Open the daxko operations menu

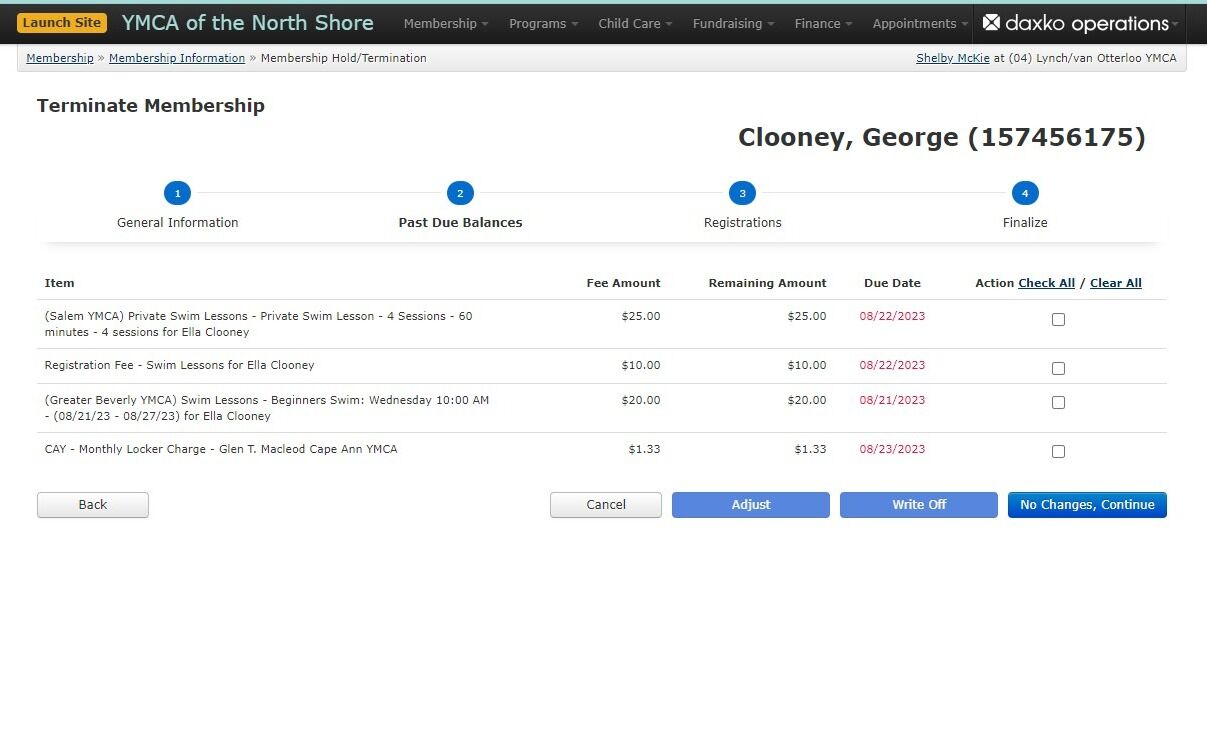pyautogui.click(x=1080, y=23)
